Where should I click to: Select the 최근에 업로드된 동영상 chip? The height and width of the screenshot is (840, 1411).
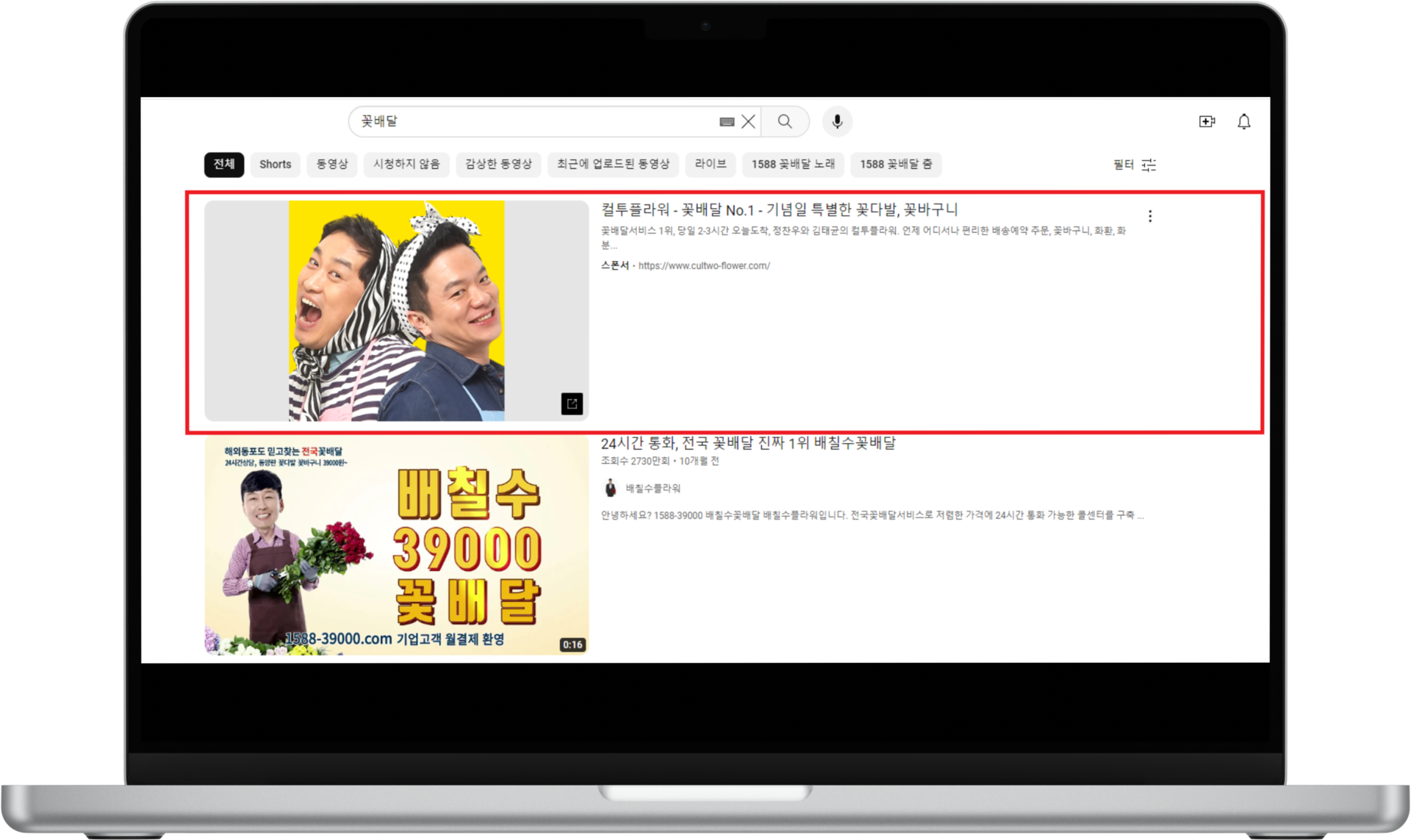pos(613,164)
